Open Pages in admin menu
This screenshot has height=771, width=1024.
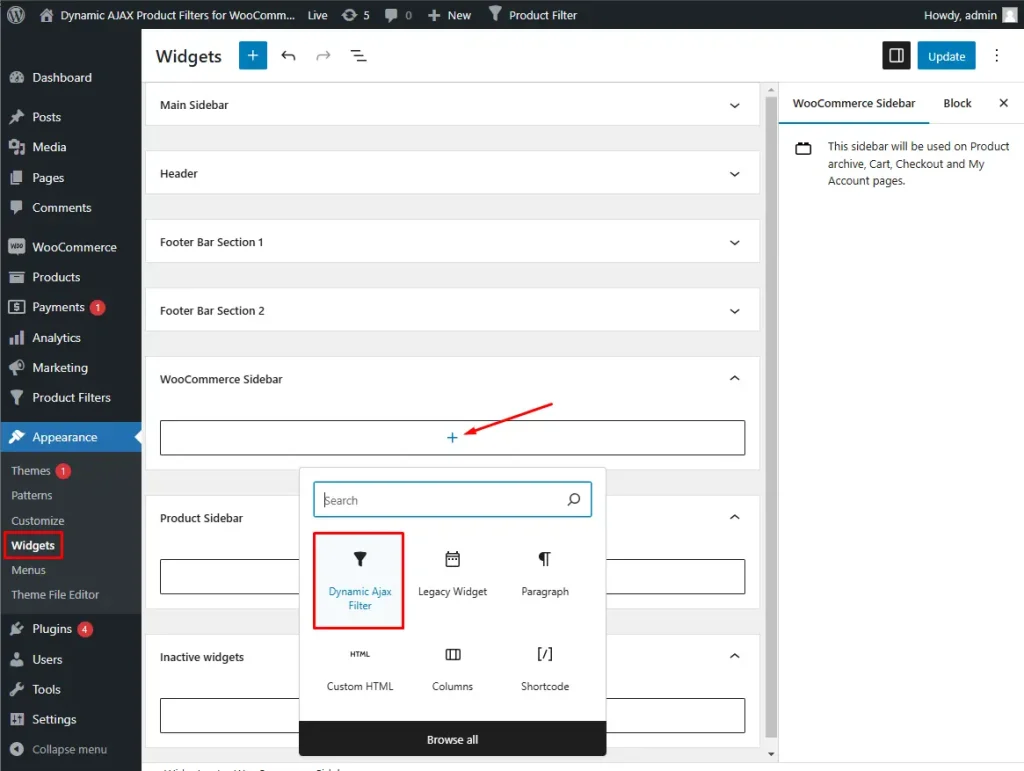[71, 178]
